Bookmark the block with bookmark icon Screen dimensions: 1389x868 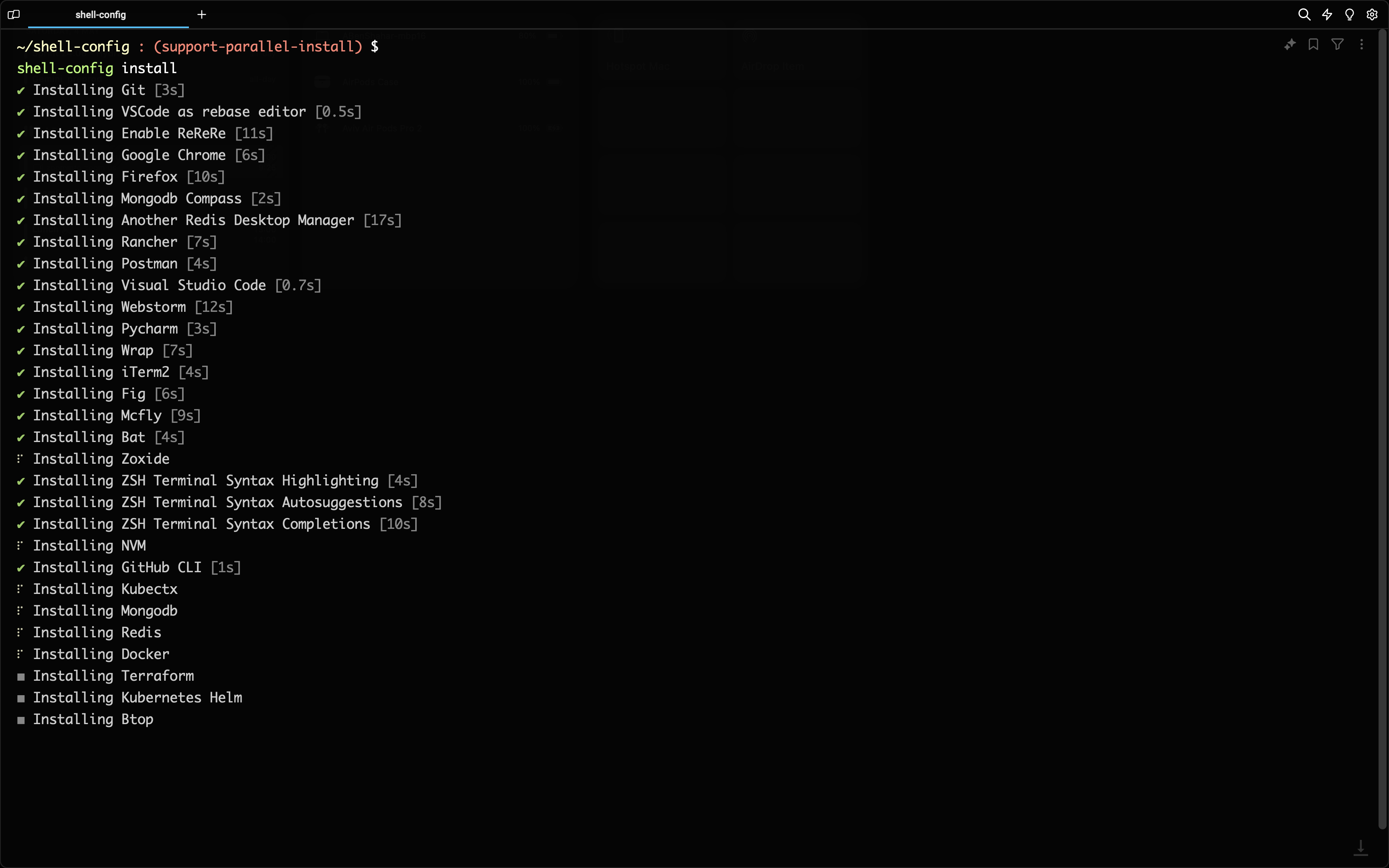point(1313,44)
